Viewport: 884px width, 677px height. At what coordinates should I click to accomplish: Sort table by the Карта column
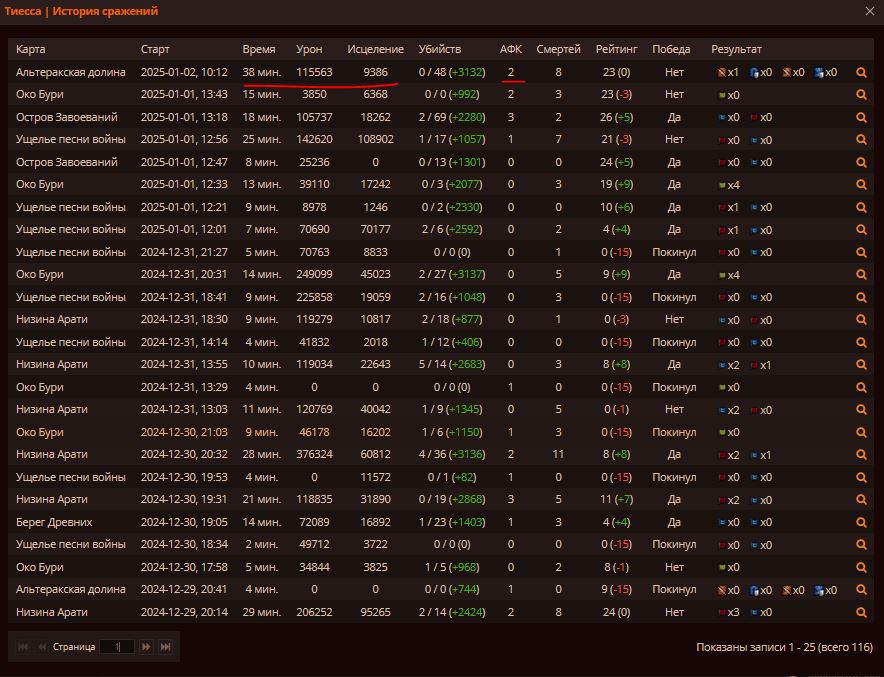pos(30,49)
